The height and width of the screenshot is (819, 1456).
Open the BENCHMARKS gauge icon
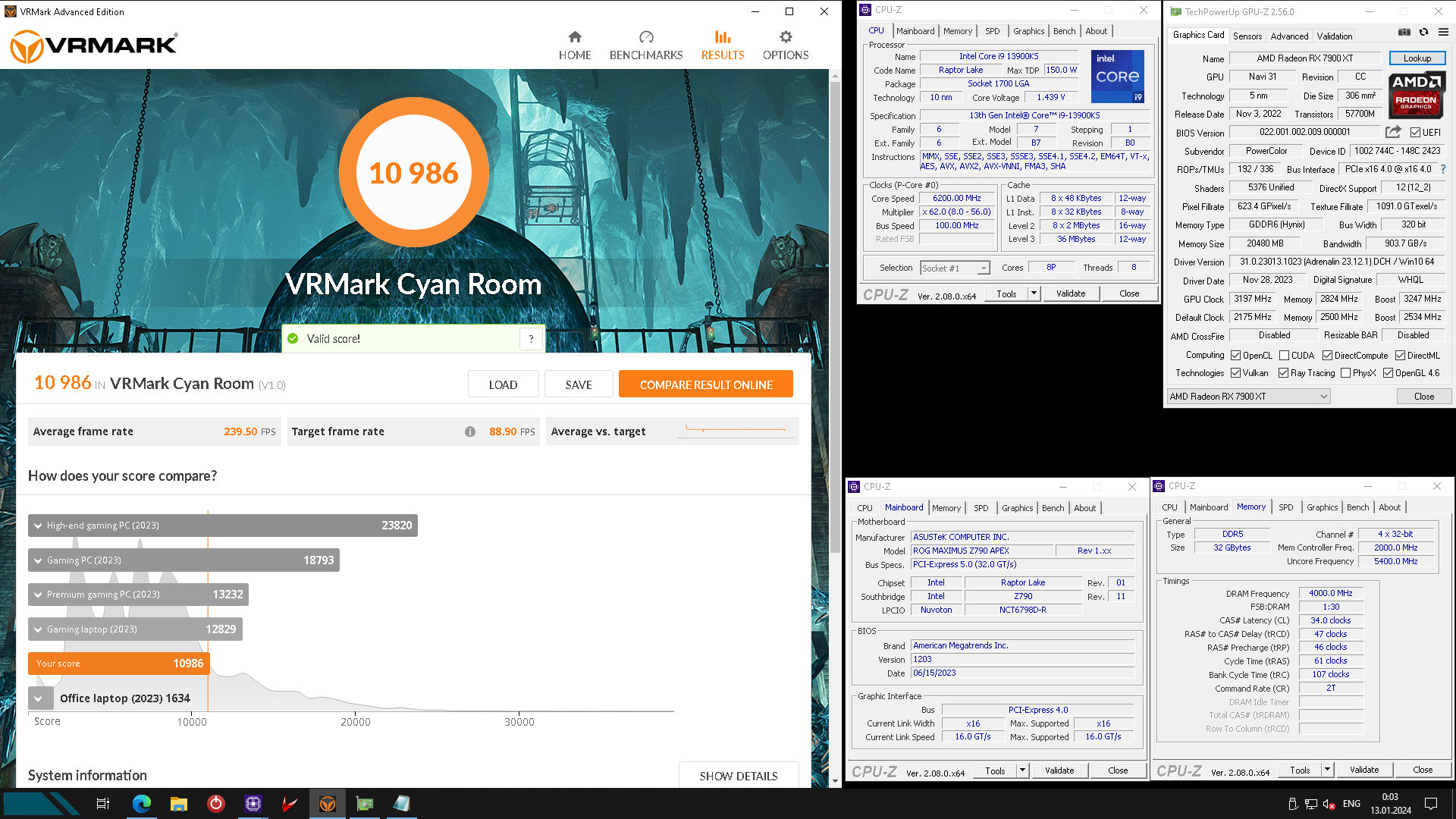click(646, 36)
